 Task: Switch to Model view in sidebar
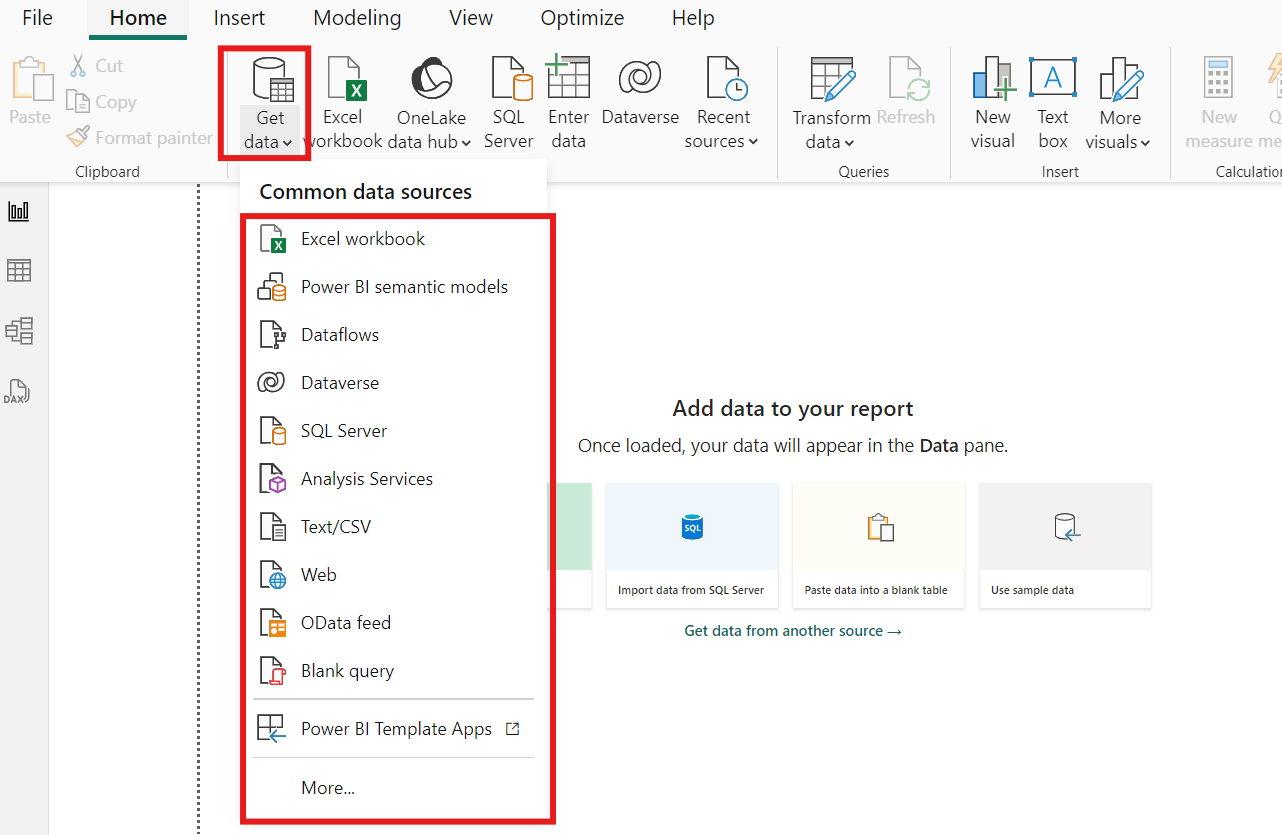pos(19,331)
